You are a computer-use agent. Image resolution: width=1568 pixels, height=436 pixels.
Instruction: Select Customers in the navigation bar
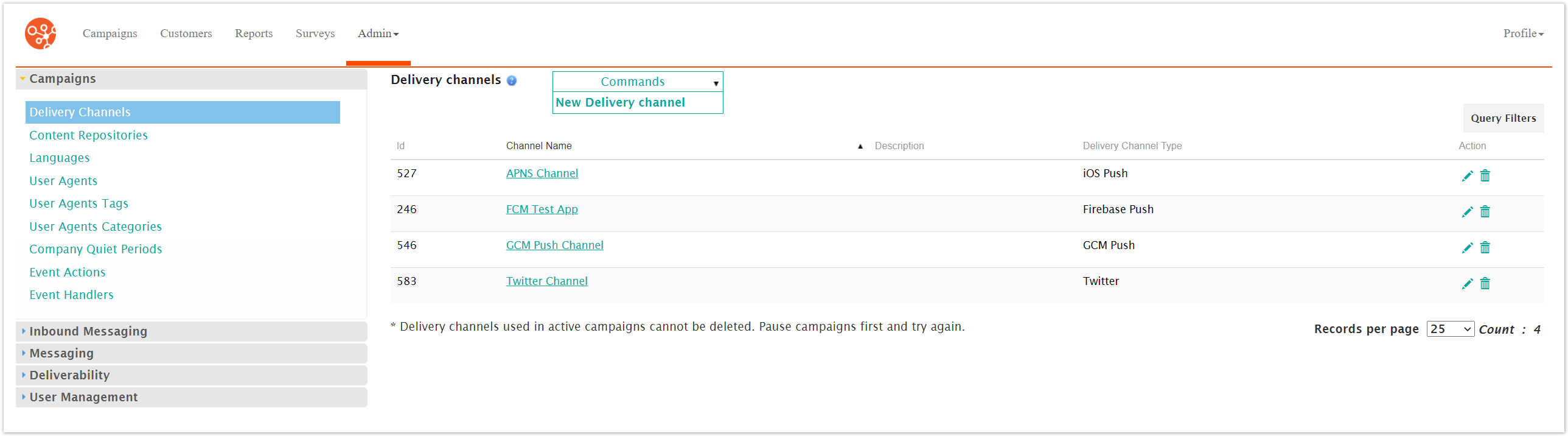(x=186, y=33)
